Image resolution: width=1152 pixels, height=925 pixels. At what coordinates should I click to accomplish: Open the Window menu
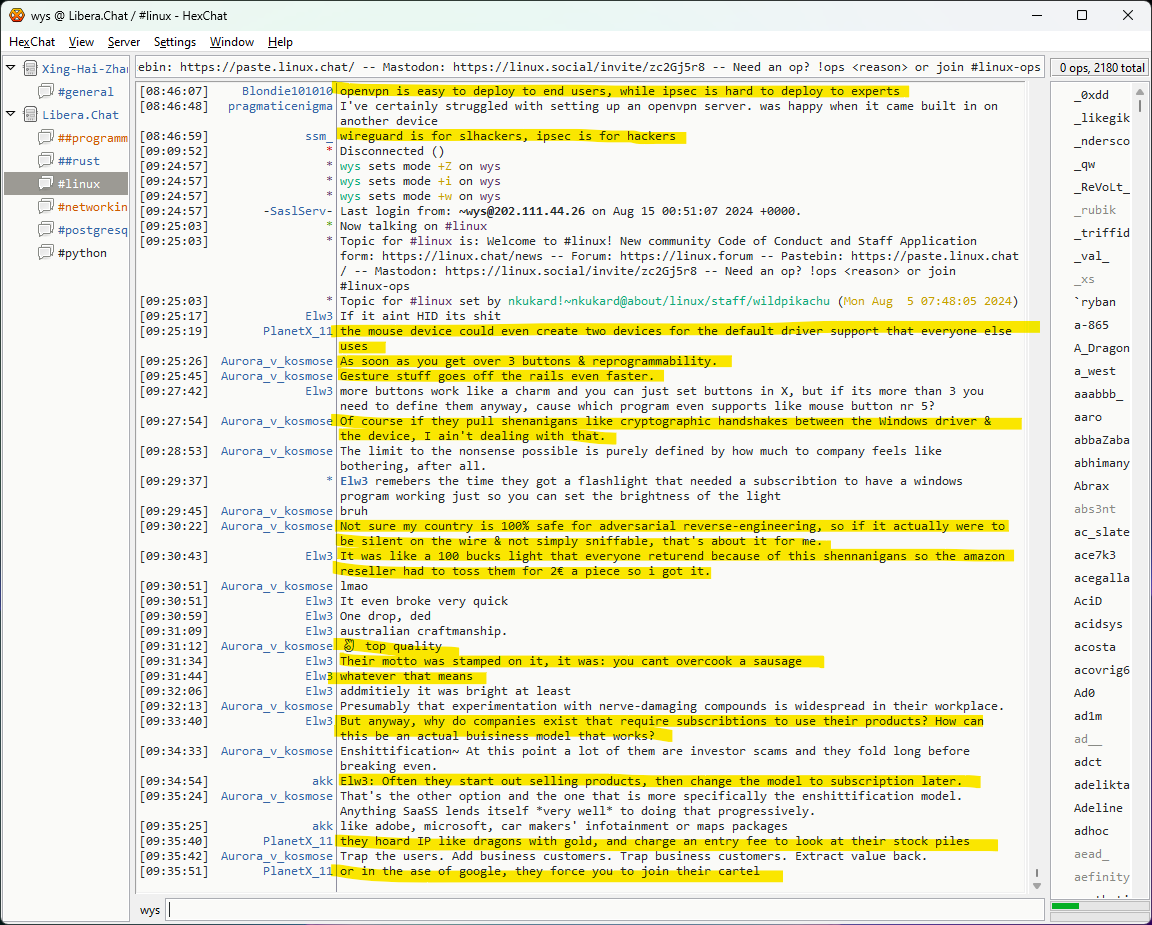[231, 42]
